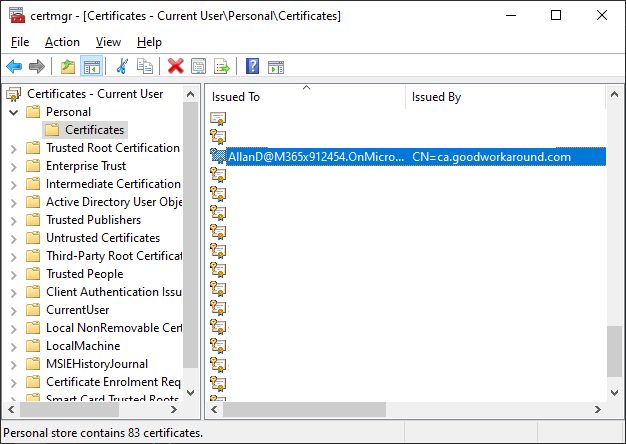Image resolution: width=626 pixels, height=444 pixels.
Task: Collapse the Personal folder node
Action: (13, 112)
